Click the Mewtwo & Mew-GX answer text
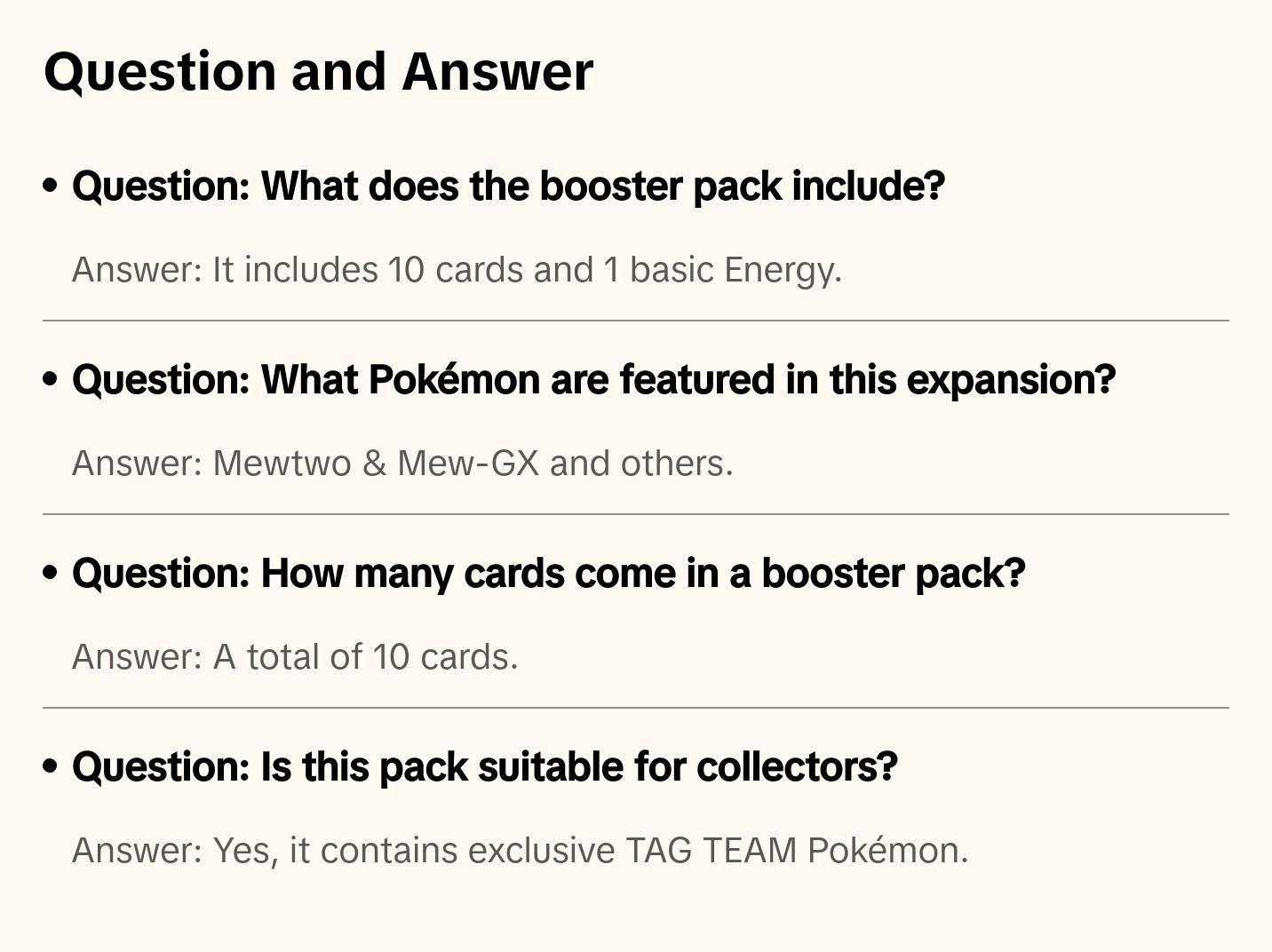 (402, 464)
